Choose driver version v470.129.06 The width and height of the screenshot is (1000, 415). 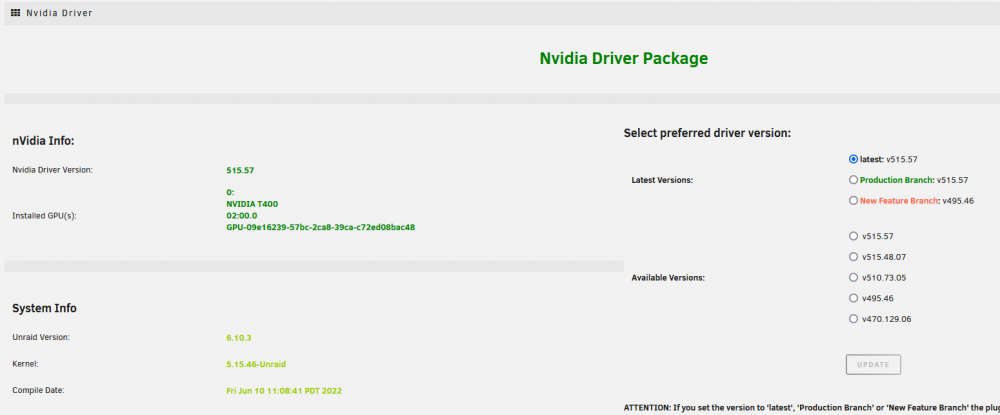click(853, 319)
